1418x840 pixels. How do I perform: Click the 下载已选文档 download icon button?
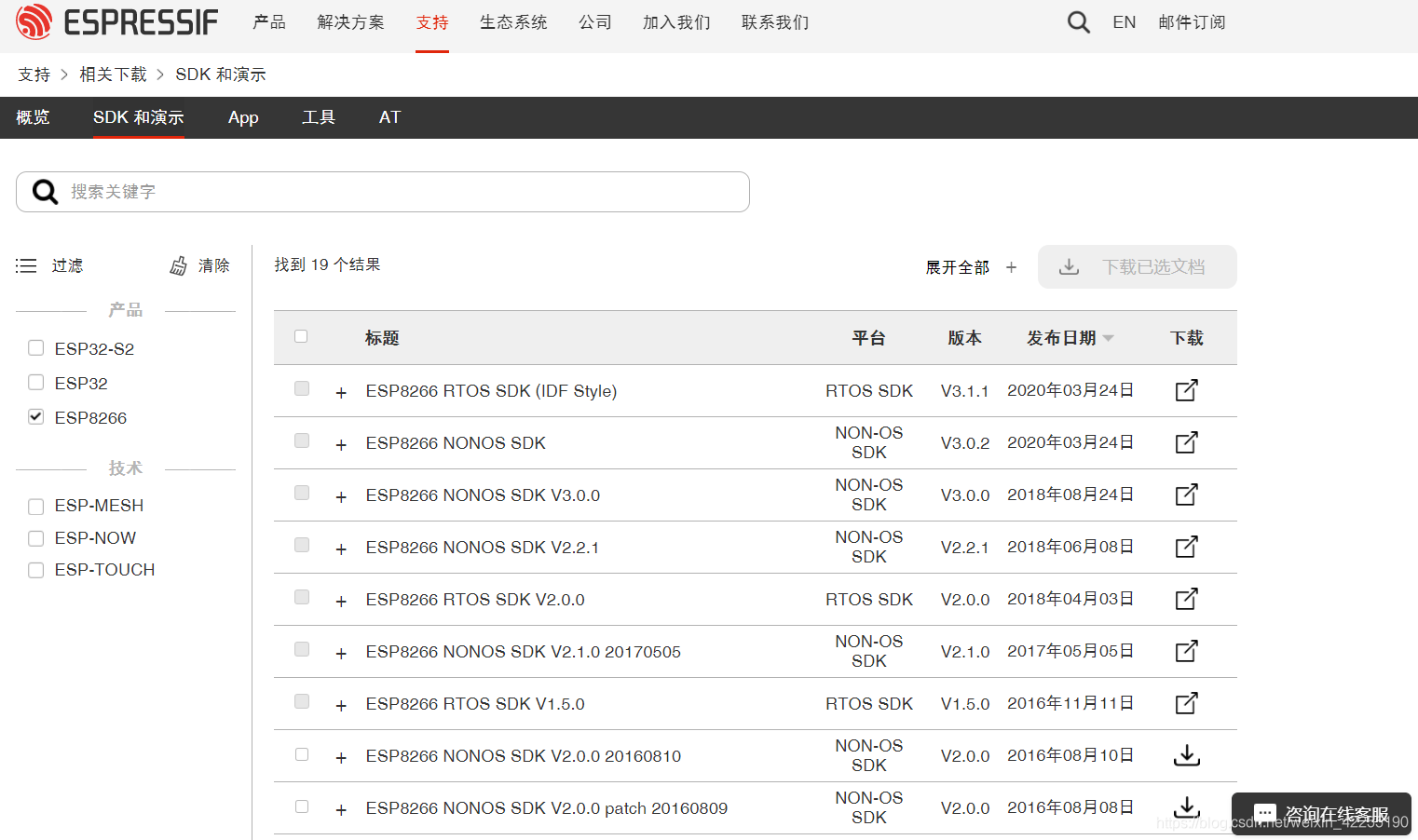[1069, 266]
